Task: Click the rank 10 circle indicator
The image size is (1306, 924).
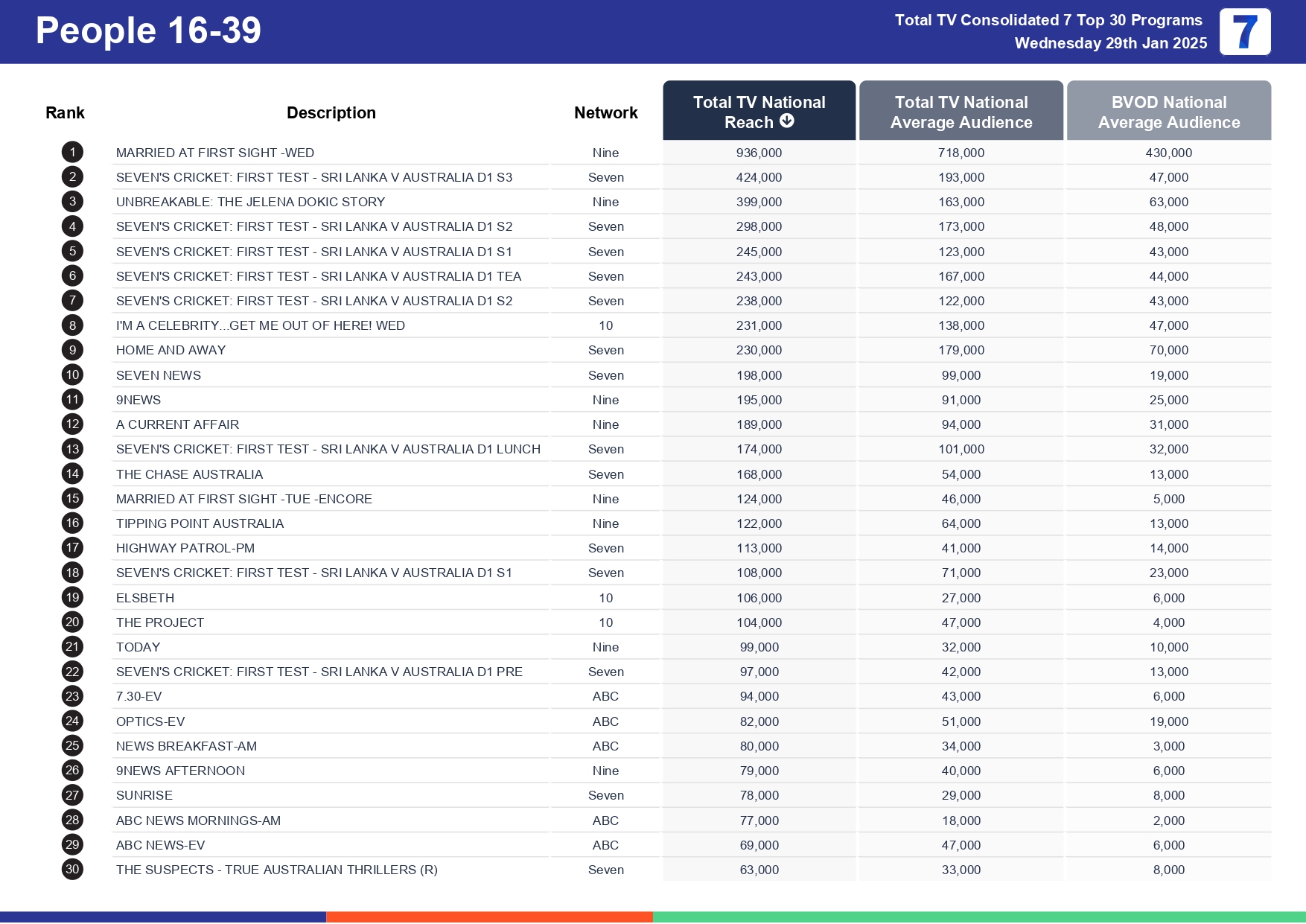Action: pos(71,375)
